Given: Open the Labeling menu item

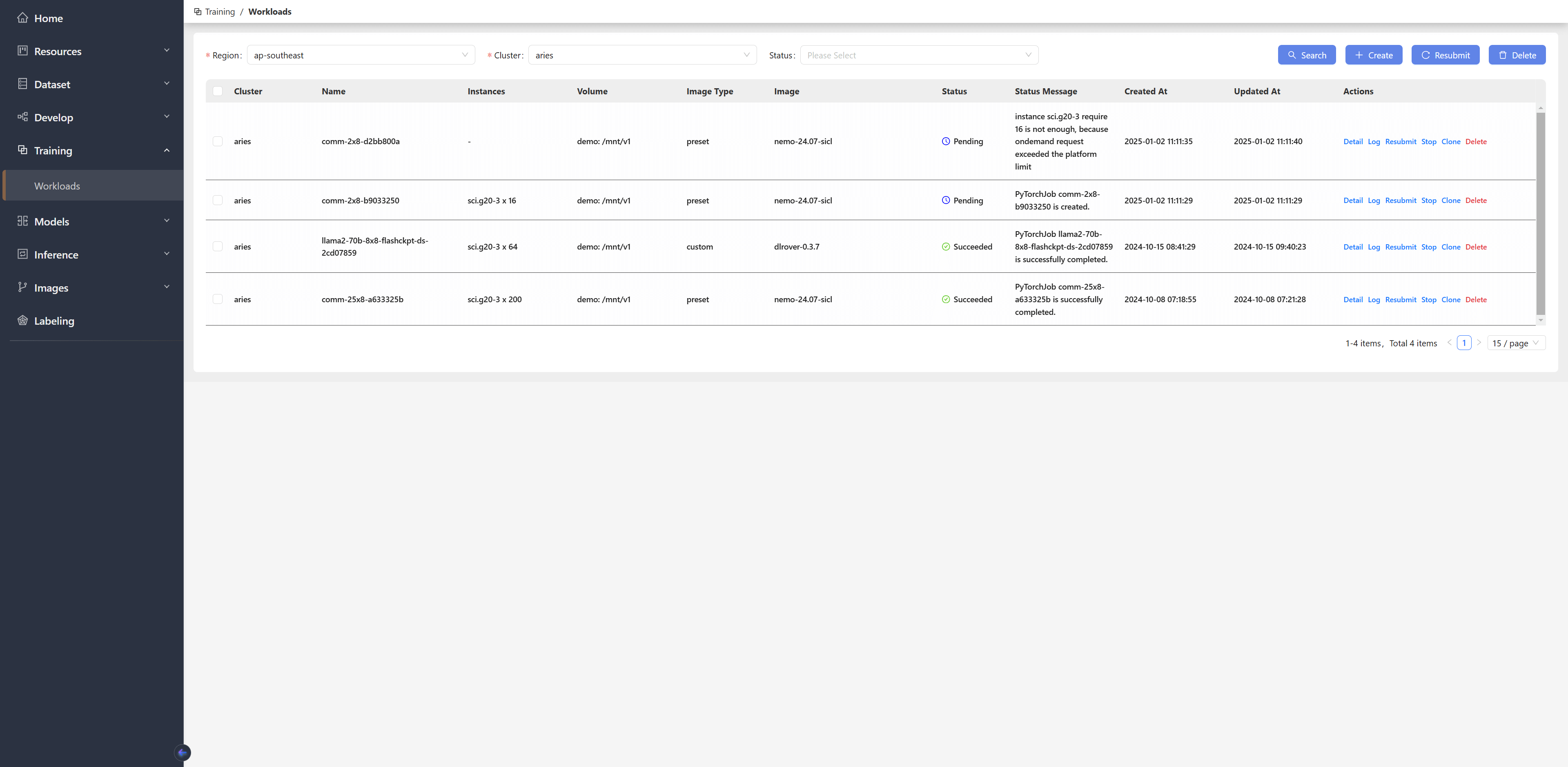Looking at the screenshot, I should click(92, 320).
